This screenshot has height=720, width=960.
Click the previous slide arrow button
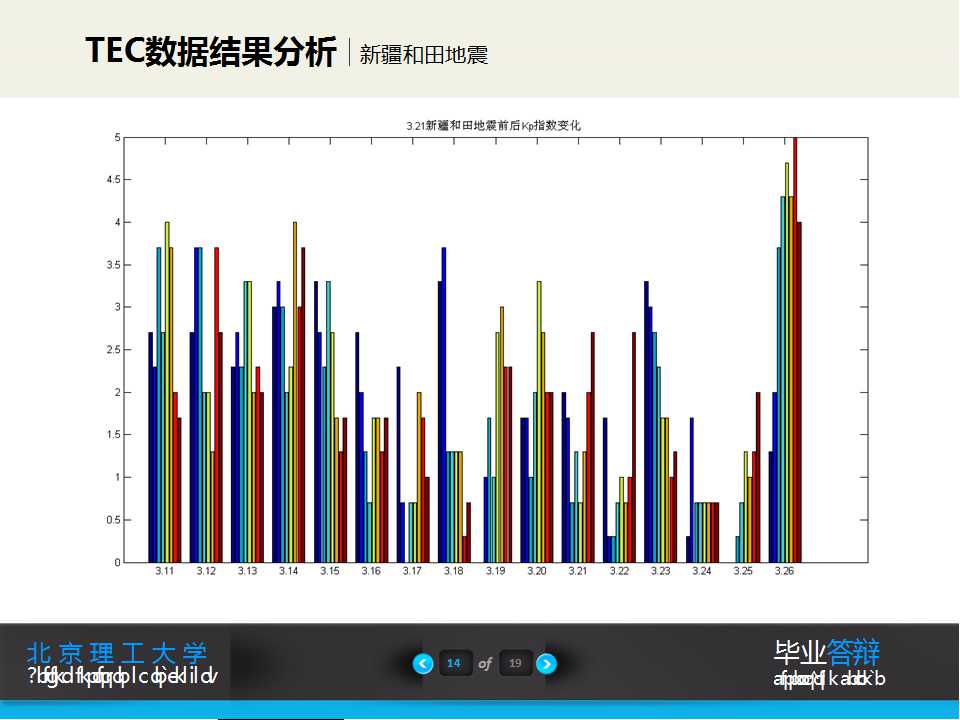[x=422, y=663]
